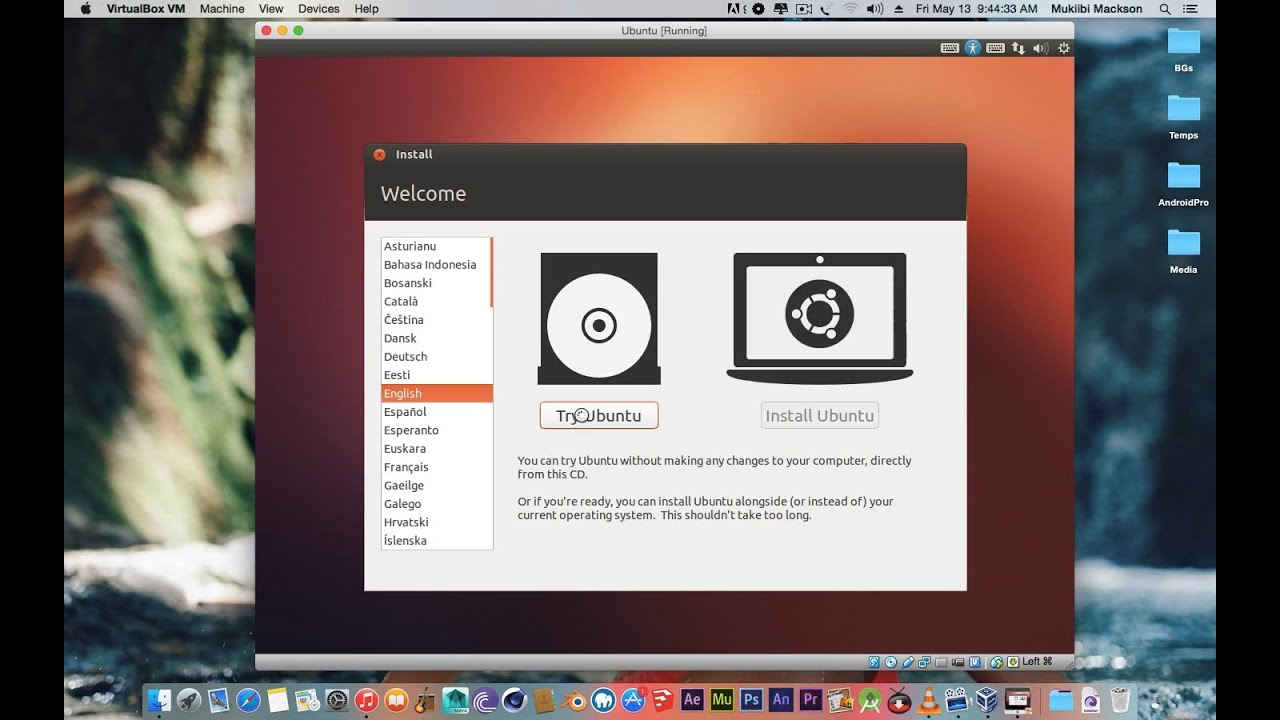The height and width of the screenshot is (720, 1280).
Task: Click the laptop image above Install Ubuntu
Action: pyautogui.click(x=819, y=318)
